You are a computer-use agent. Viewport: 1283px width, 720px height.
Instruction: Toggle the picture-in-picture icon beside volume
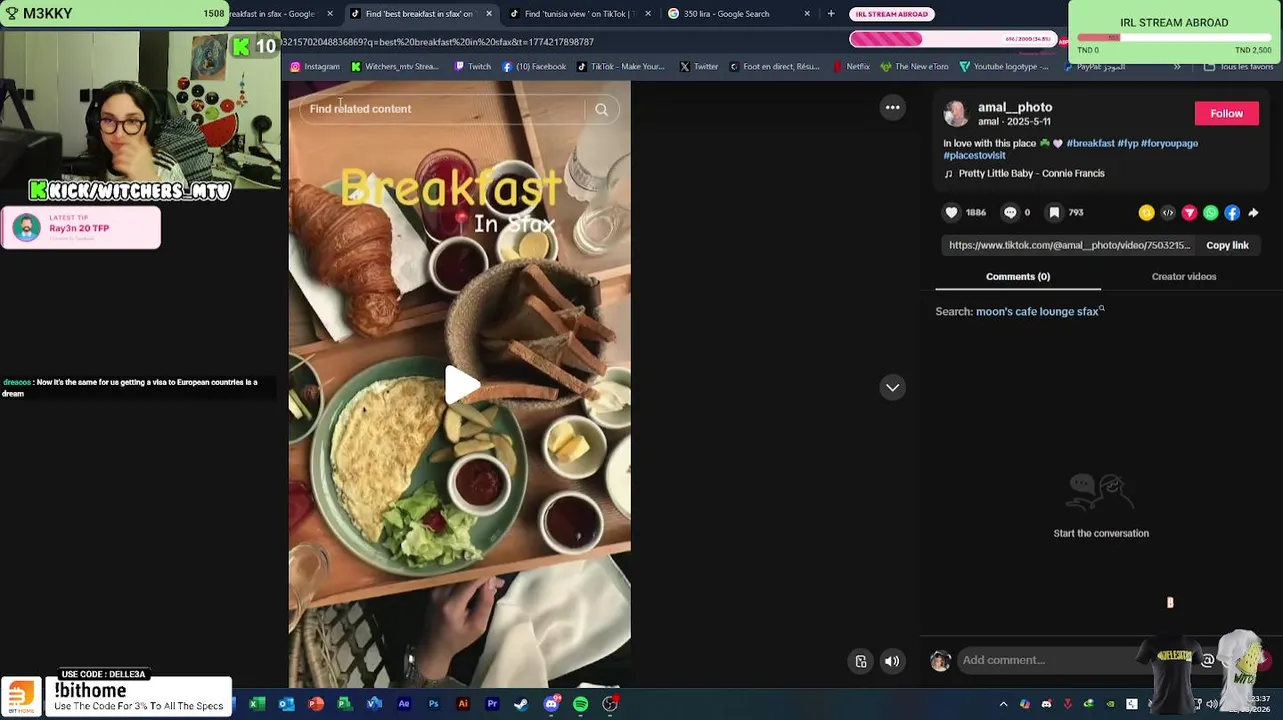tap(861, 661)
